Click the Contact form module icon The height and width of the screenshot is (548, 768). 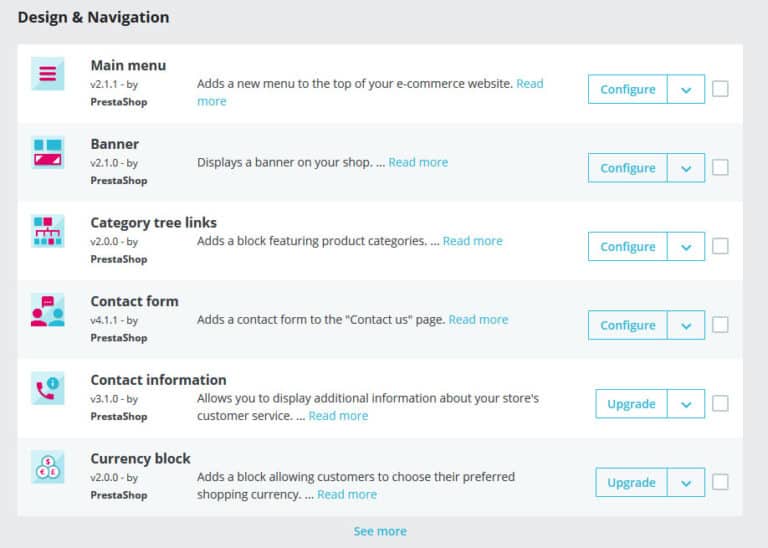(48, 310)
